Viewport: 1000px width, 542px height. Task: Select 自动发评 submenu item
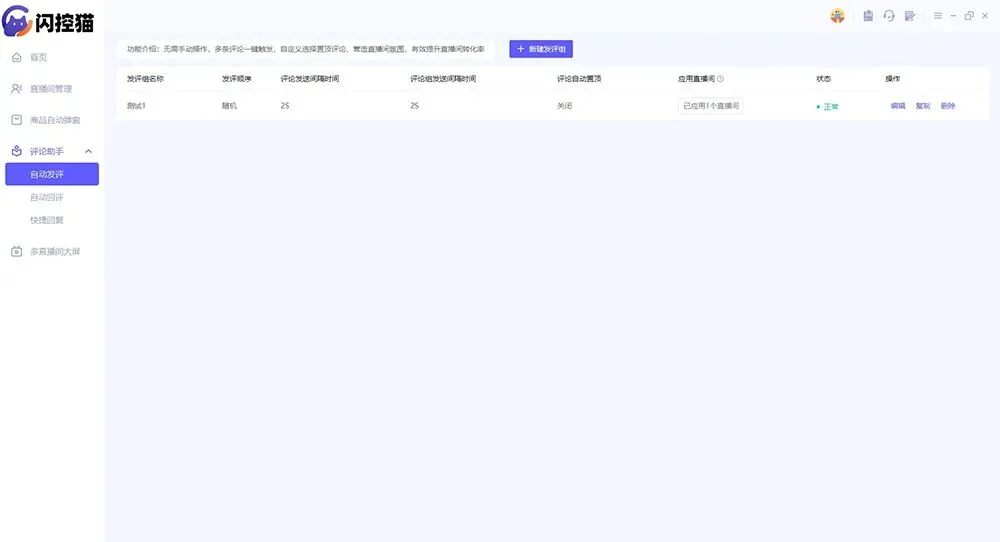point(52,174)
